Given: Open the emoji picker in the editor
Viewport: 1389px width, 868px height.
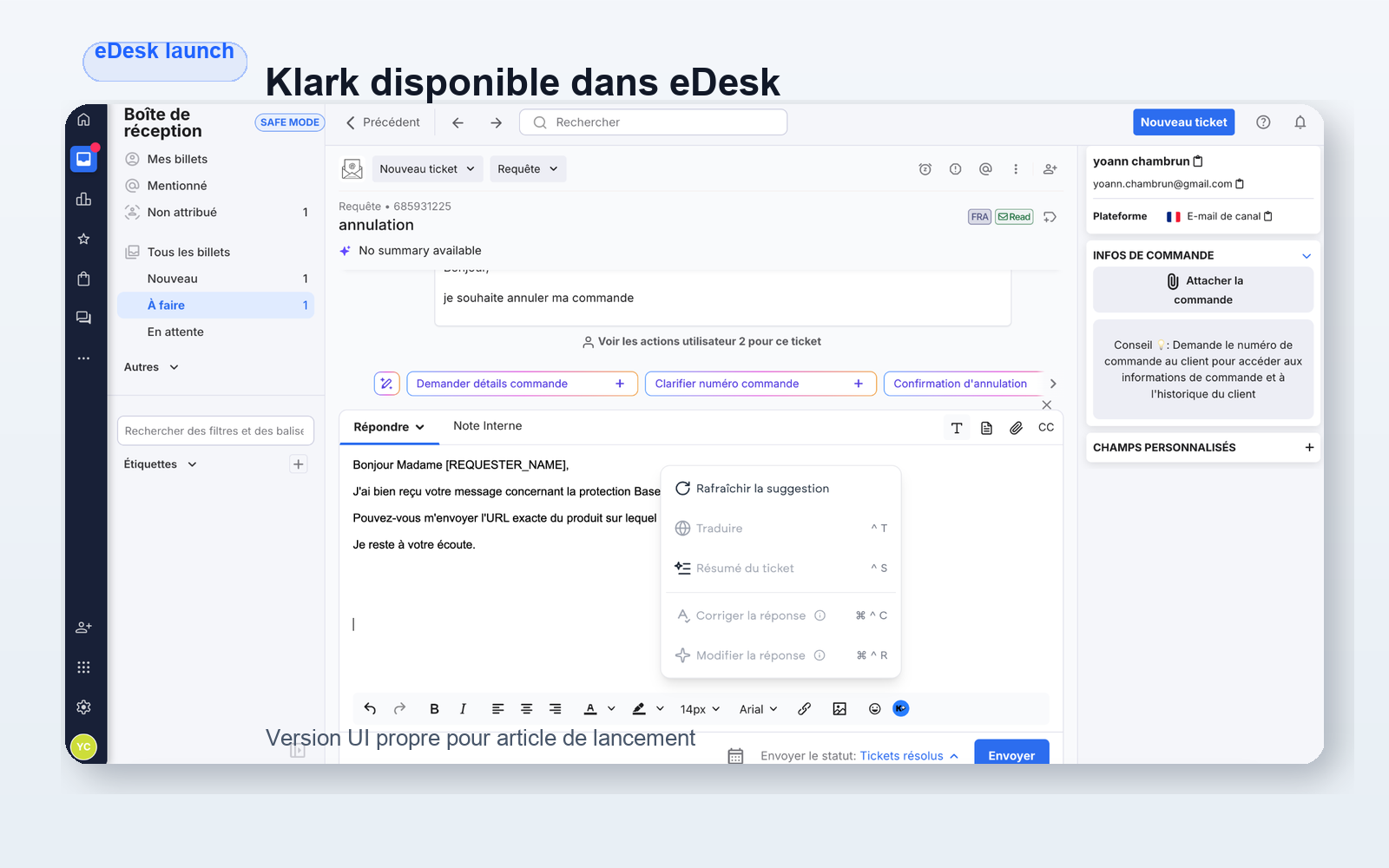Looking at the screenshot, I should [874, 708].
